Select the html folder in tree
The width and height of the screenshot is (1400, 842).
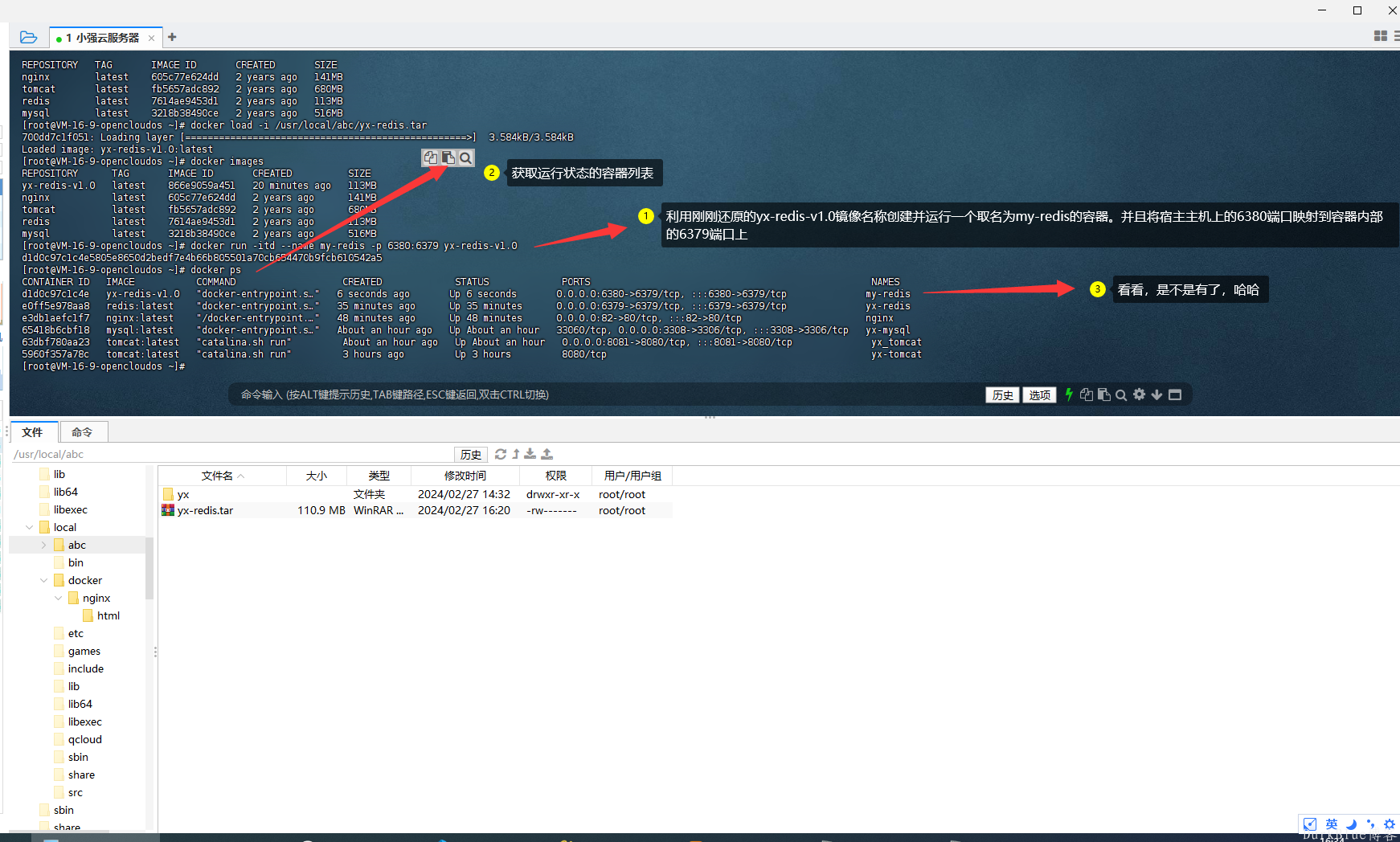click(108, 615)
